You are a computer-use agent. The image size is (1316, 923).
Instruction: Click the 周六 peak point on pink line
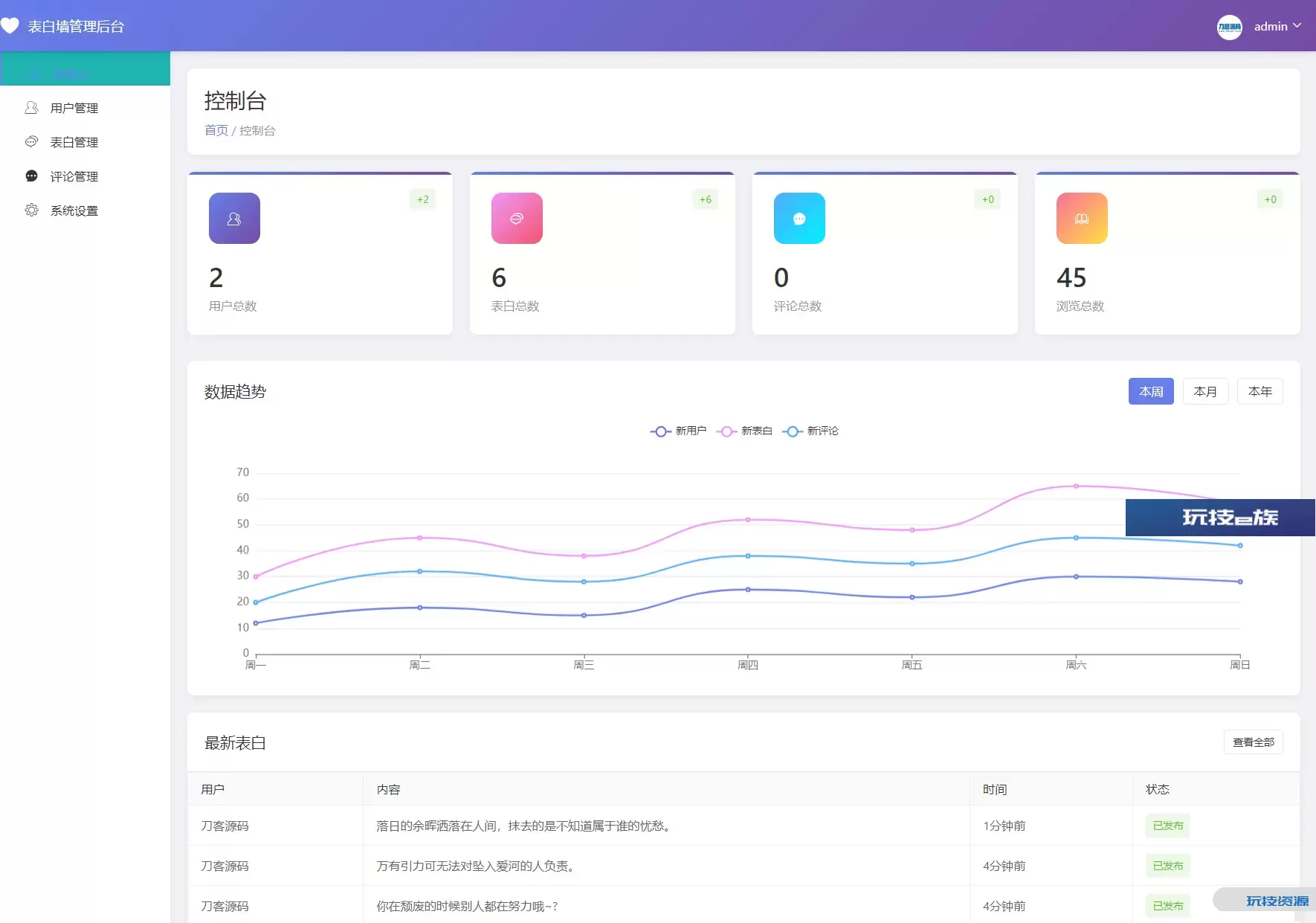point(1076,486)
